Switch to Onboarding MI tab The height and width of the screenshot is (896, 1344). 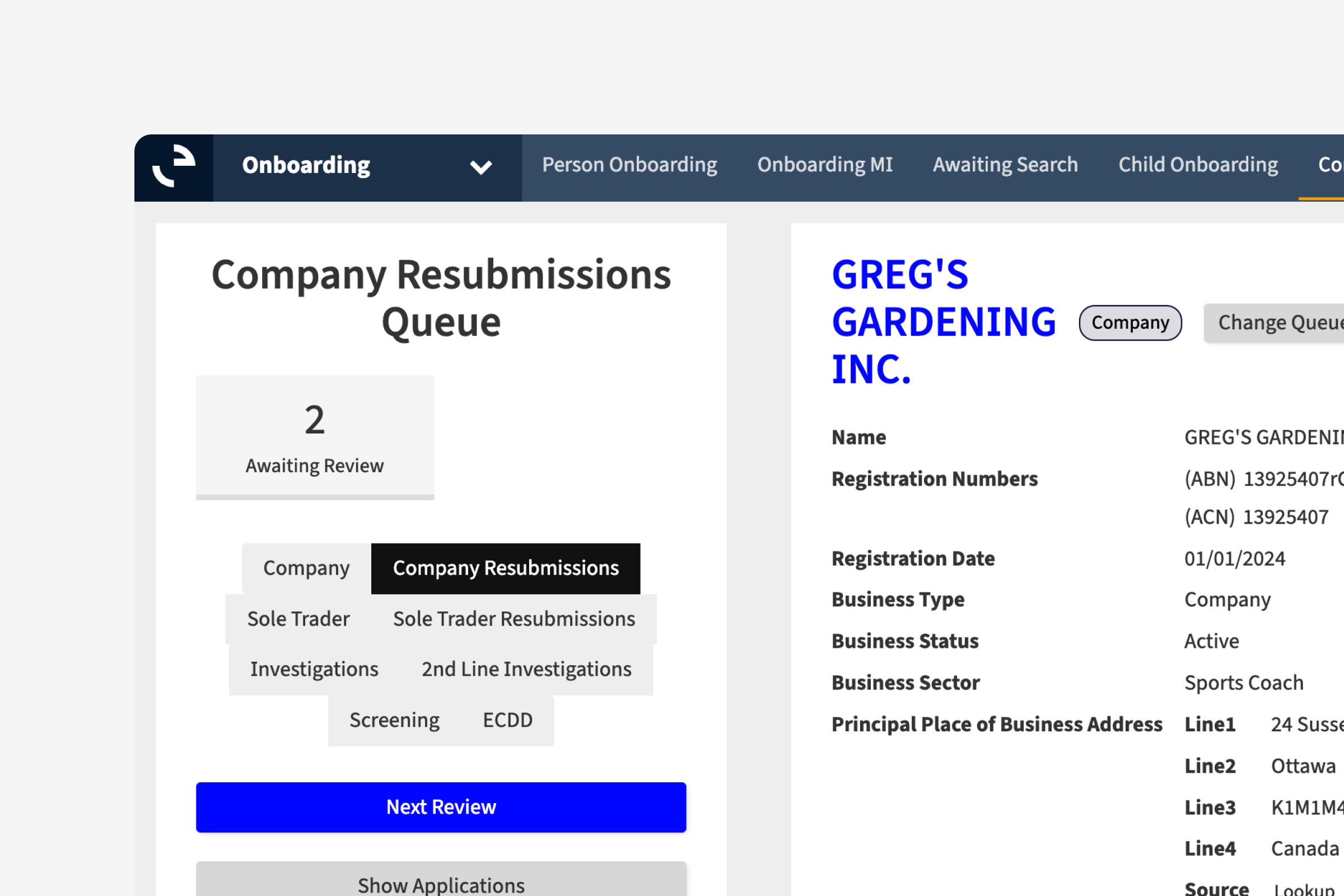click(x=824, y=165)
